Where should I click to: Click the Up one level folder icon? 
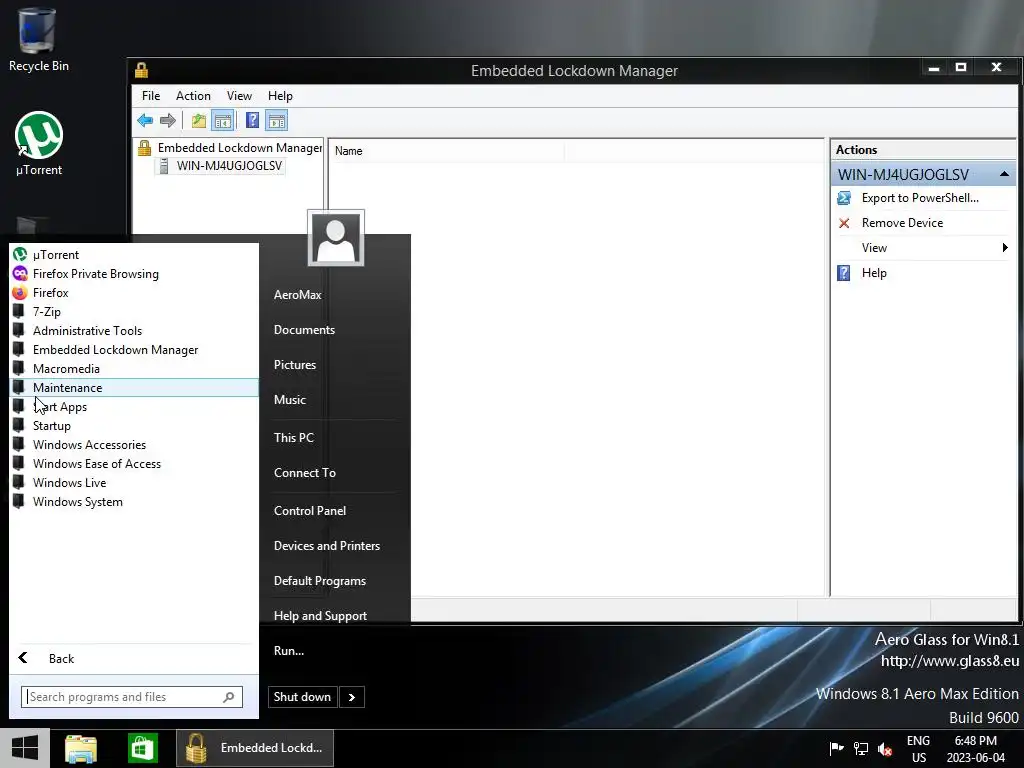point(199,120)
